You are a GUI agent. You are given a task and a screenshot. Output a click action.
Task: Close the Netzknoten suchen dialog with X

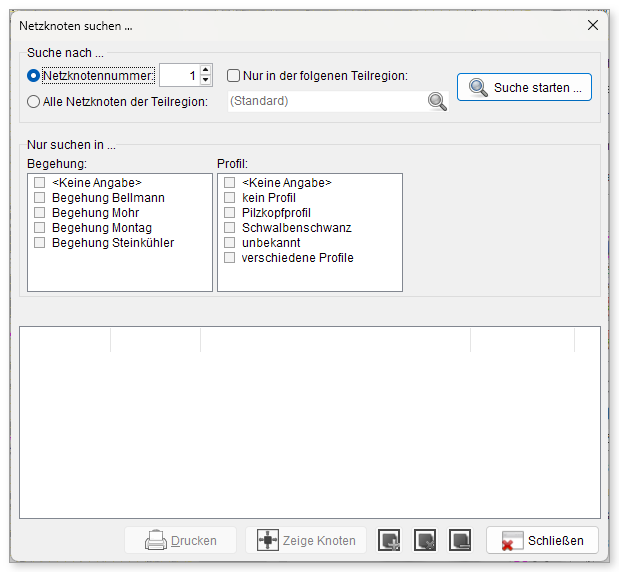pos(593,25)
